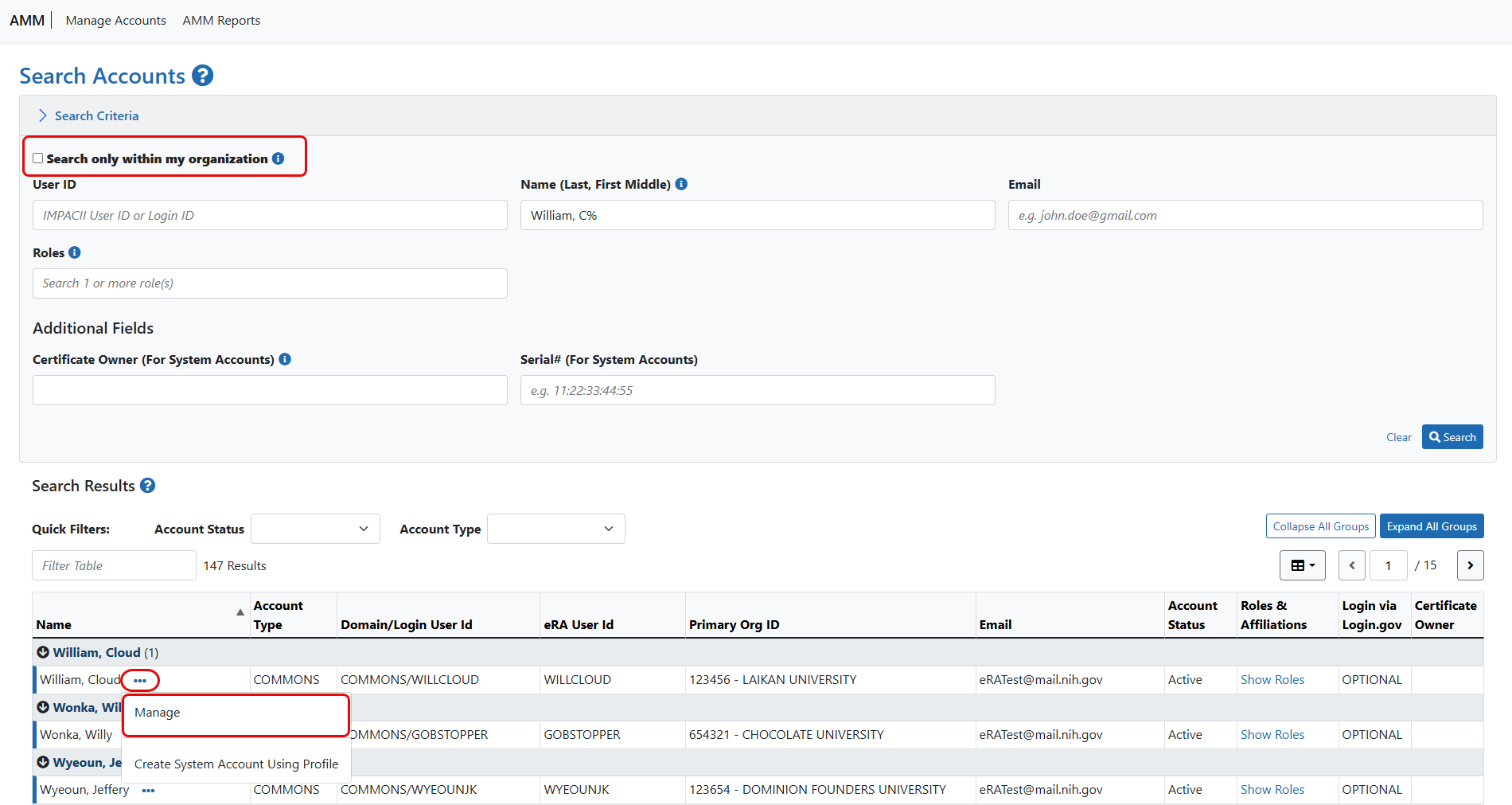This screenshot has height=805, width=1512.
Task: Show Roles for Wonka, Willy
Action: pyautogui.click(x=1272, y=735)
